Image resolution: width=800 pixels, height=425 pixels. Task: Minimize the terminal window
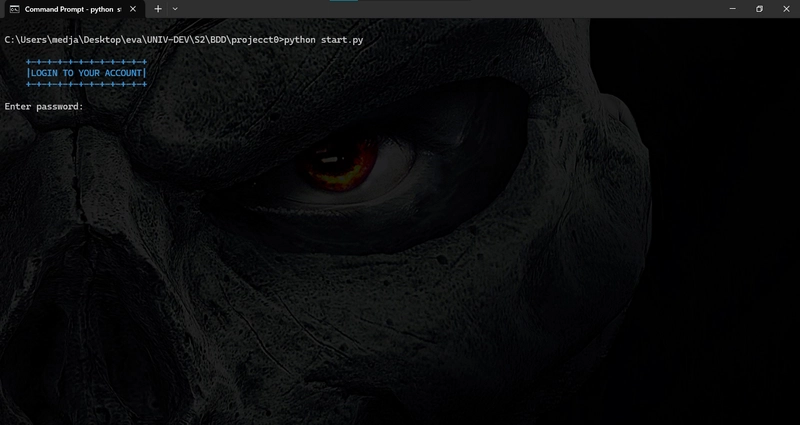[733, 9]
